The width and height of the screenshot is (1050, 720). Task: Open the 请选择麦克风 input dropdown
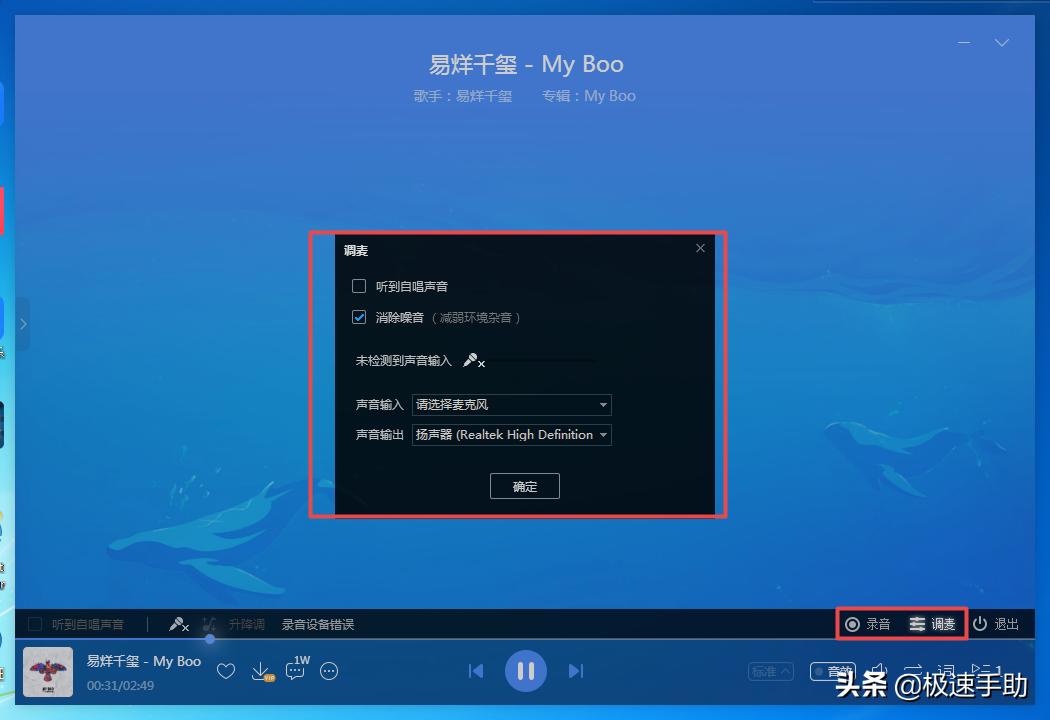pos(511,405)
